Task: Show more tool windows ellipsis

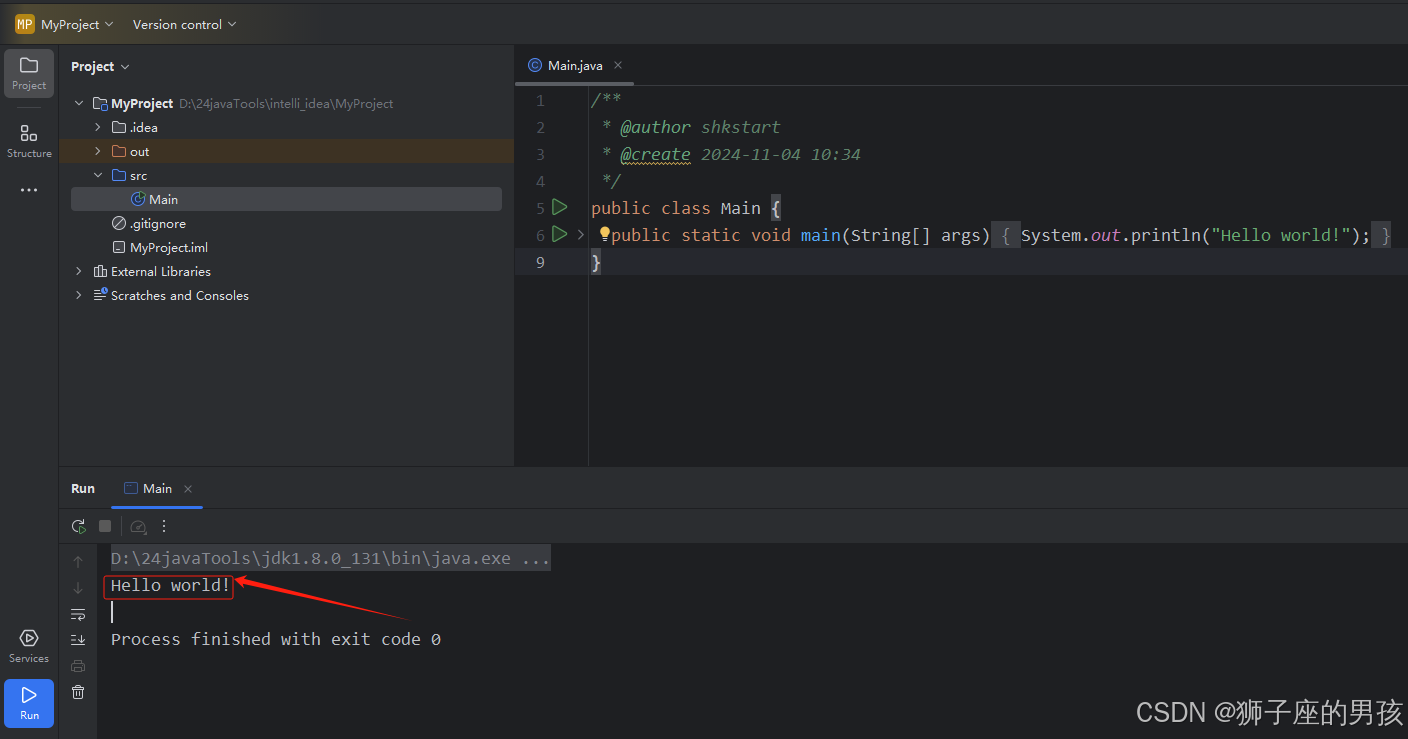Action: coord(29,190)
